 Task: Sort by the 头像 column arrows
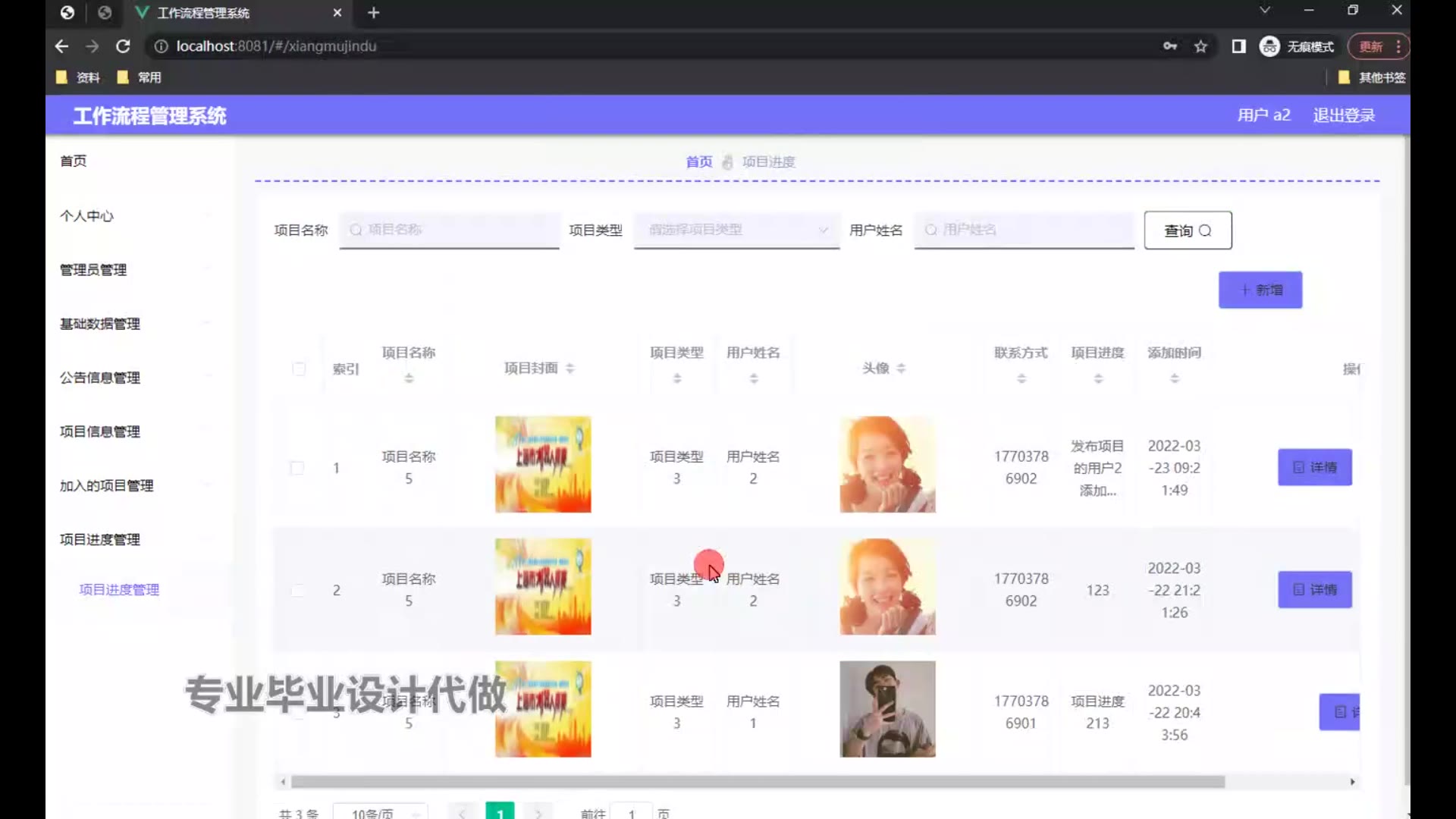point(901,369)
